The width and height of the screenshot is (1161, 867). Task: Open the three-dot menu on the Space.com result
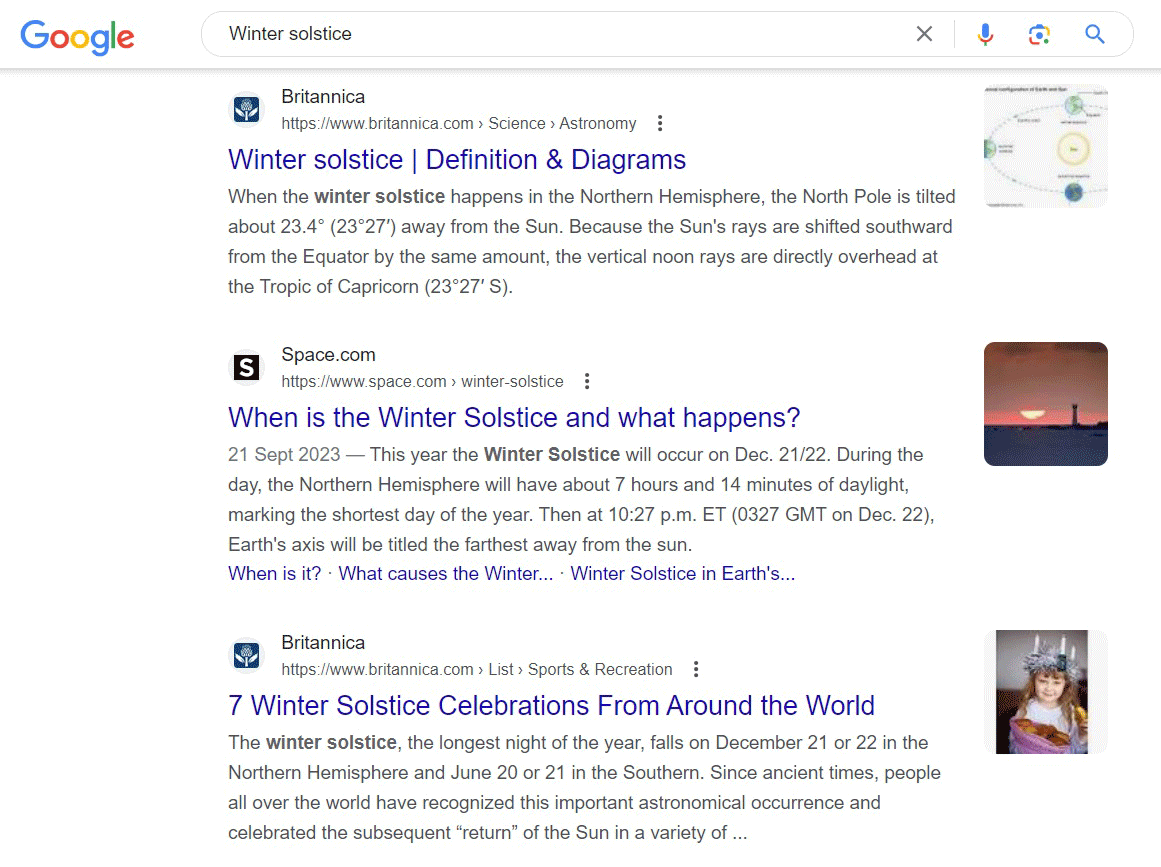[x=586, y=380]
